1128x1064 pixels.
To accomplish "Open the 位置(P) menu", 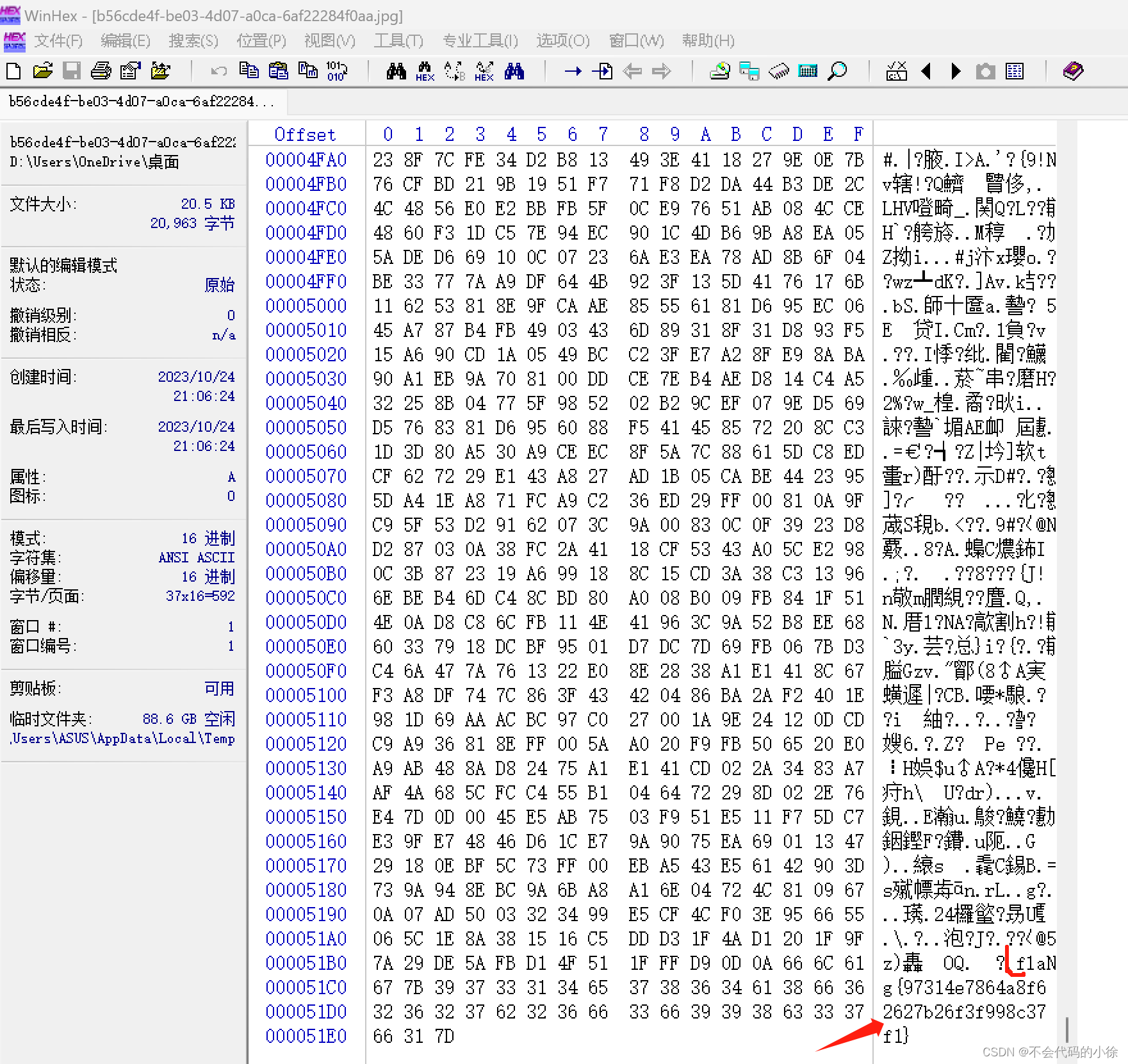I will pos(261,41).
